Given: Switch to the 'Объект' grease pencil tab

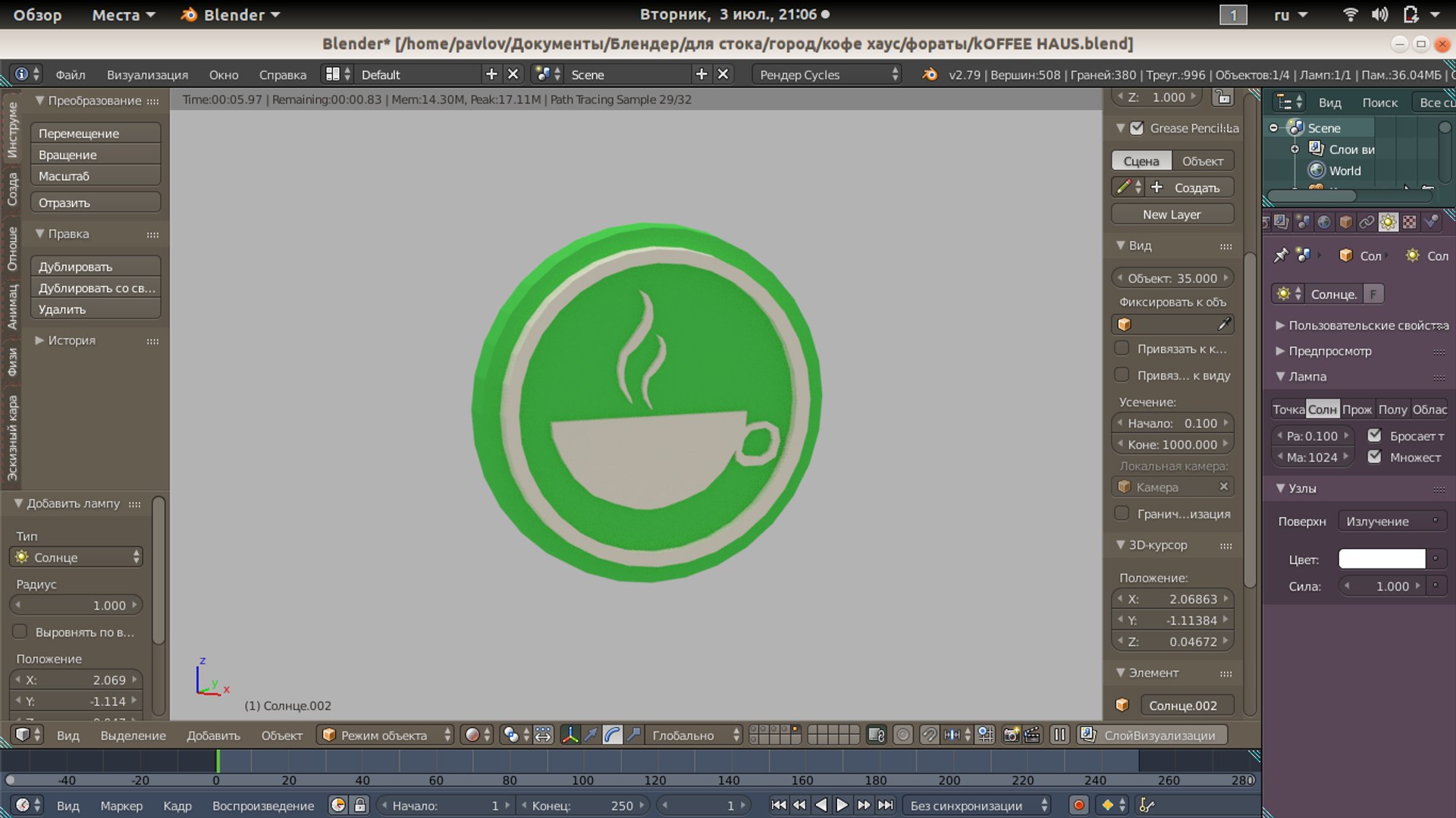Looking at the screenshot, I should pyautogui.click(x=1203, y=161).
